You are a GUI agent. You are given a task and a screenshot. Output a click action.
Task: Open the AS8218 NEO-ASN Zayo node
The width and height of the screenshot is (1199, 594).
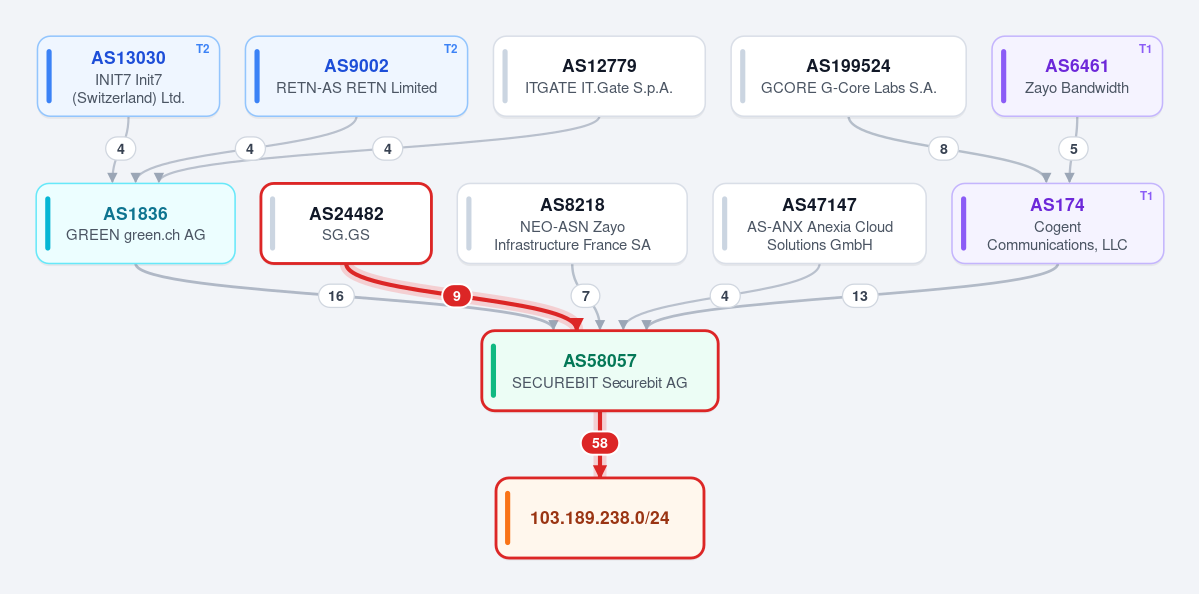click(572, 223)
